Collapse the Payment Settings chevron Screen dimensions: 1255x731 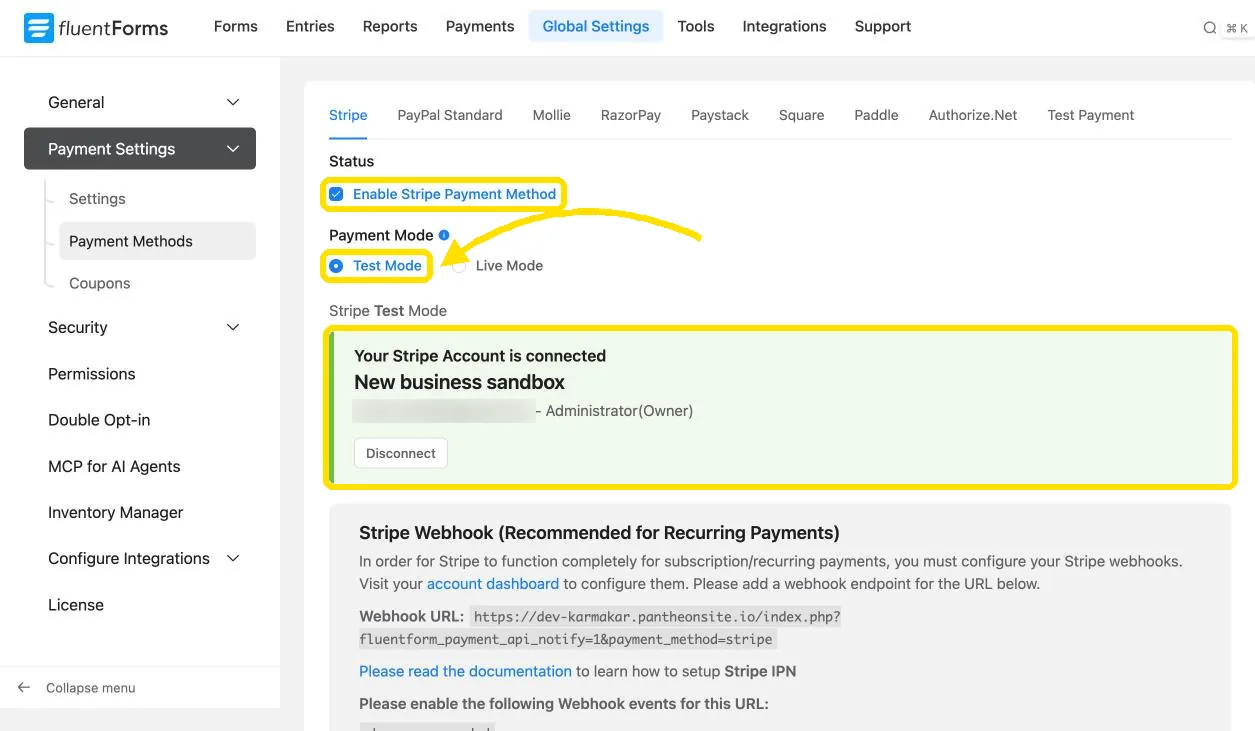click(x=233, y=149)
